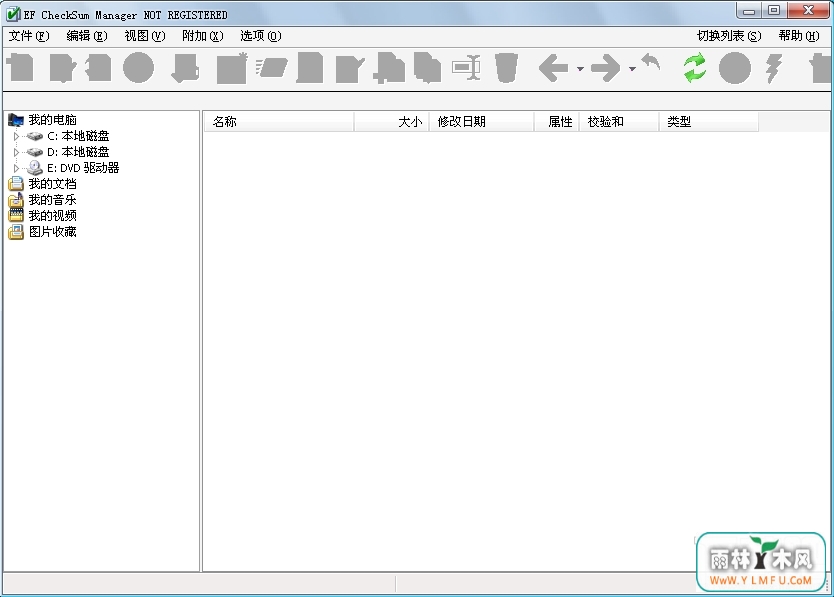
Task: Select C: 本地磁盘 in the tree
Action: tap(78, 136)
